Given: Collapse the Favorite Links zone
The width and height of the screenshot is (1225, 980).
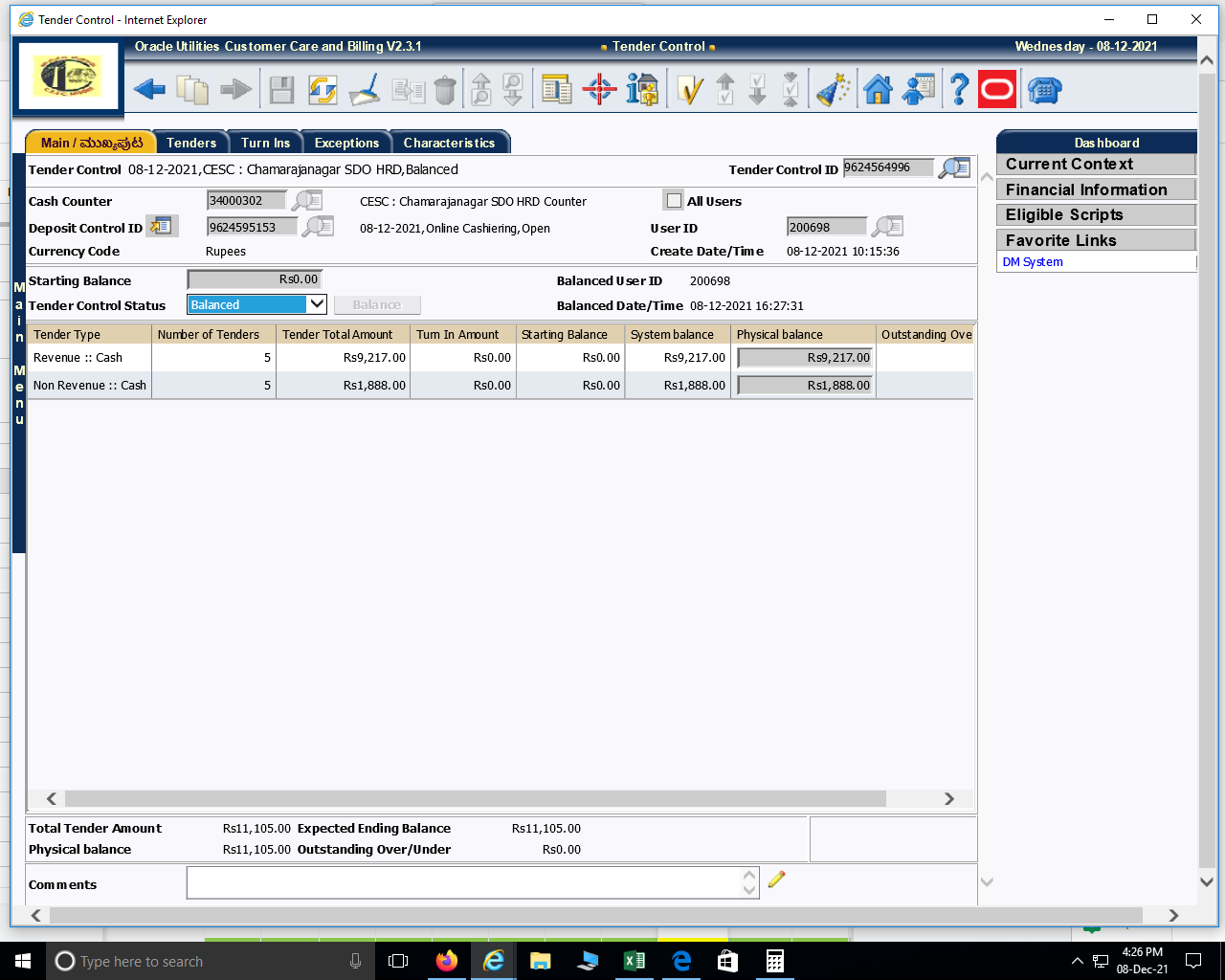Looking at the screenshot, I should [1096, 240].
